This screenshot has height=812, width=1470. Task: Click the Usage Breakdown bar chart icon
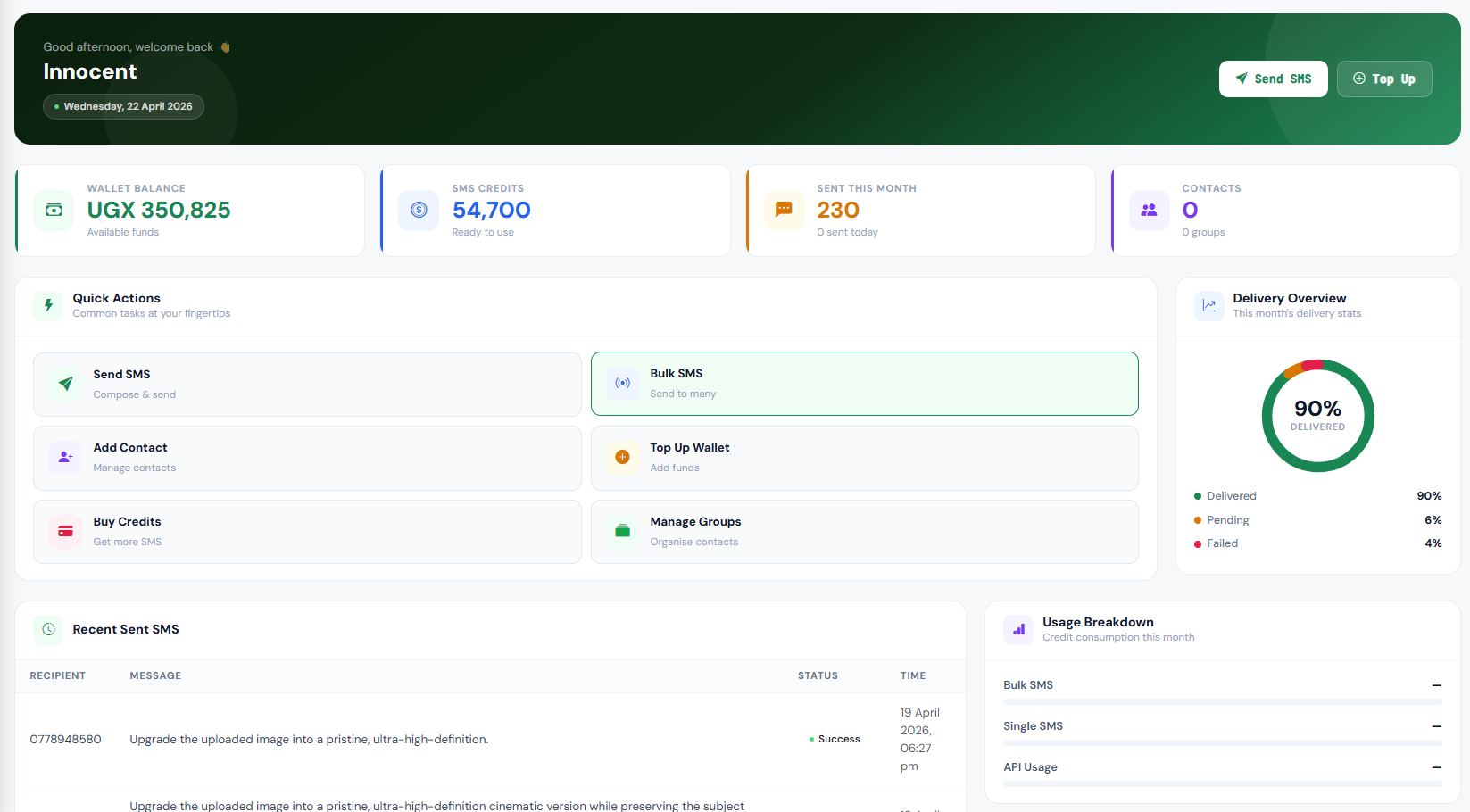point(1018,629)
